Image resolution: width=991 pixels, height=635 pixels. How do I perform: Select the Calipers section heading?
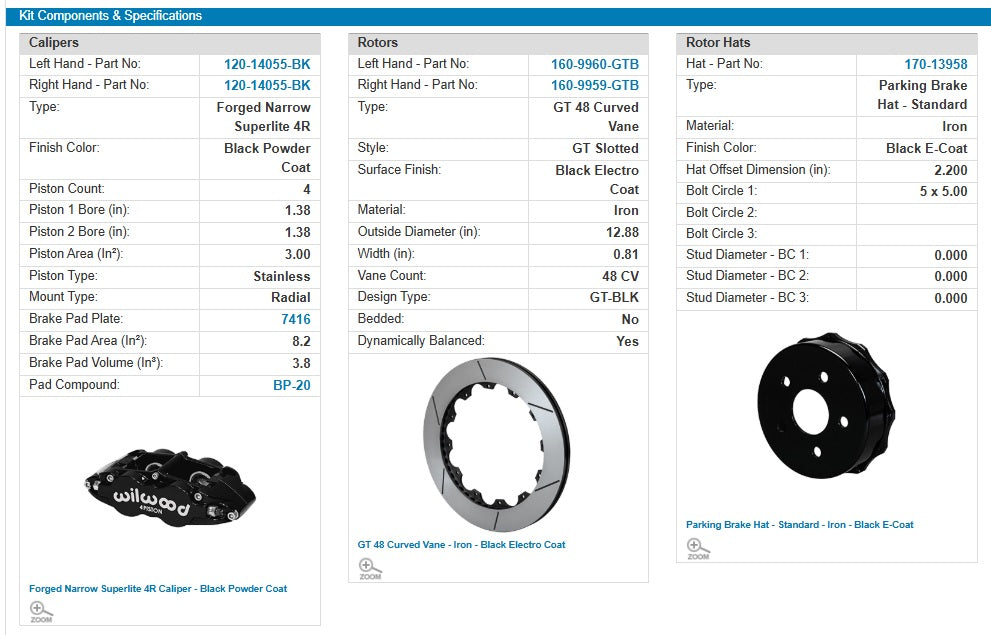tap(54, 43)
